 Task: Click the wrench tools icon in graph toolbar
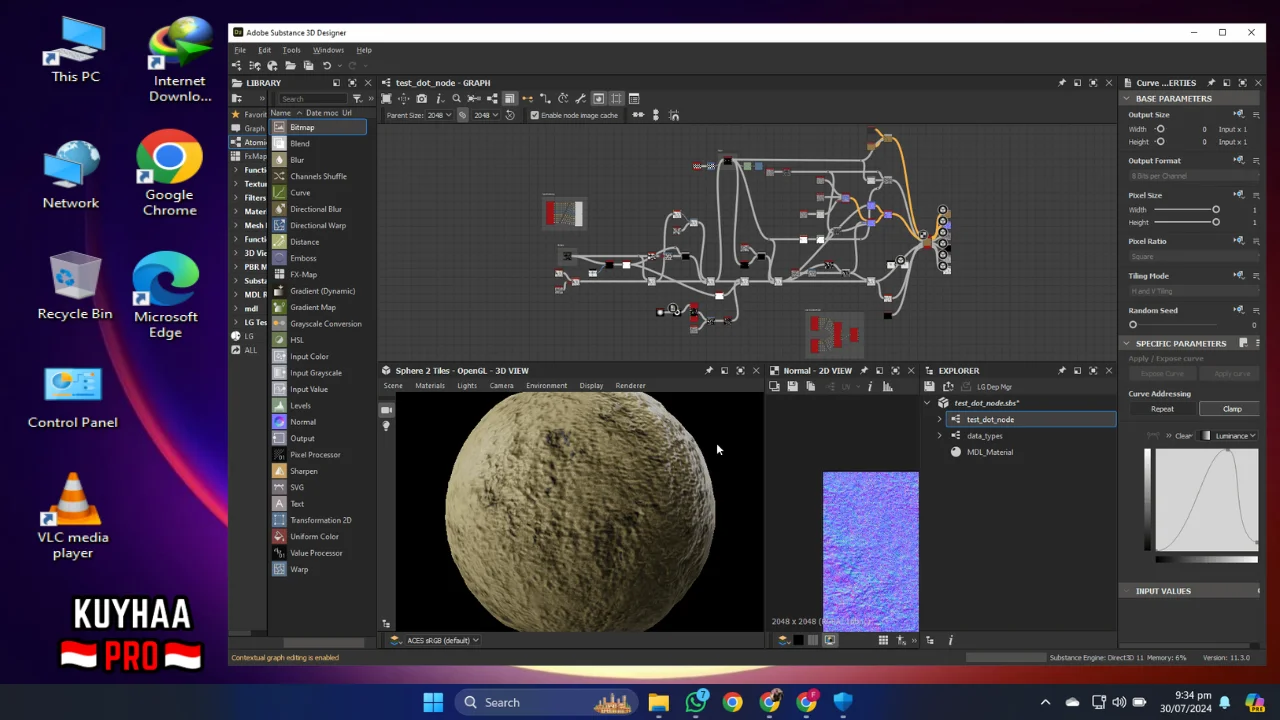[x=580, y=98]
